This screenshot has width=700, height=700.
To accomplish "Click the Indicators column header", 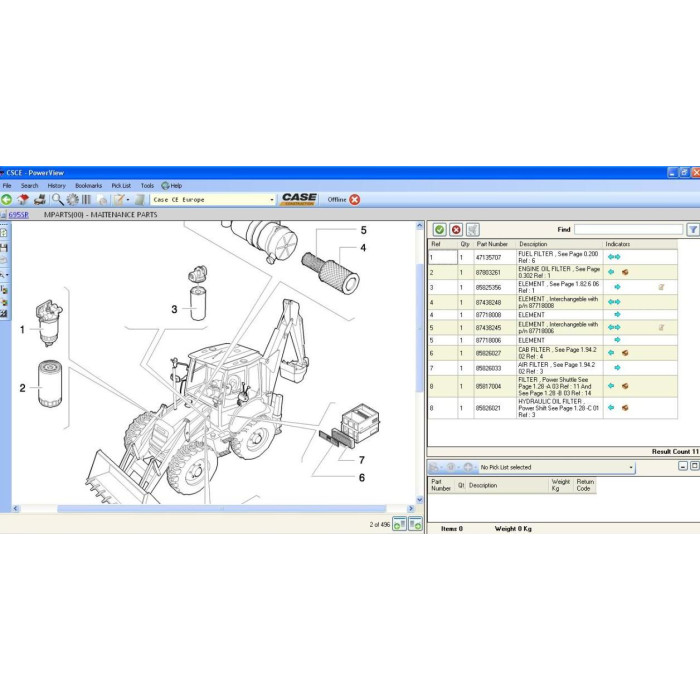I will (640, 244).
